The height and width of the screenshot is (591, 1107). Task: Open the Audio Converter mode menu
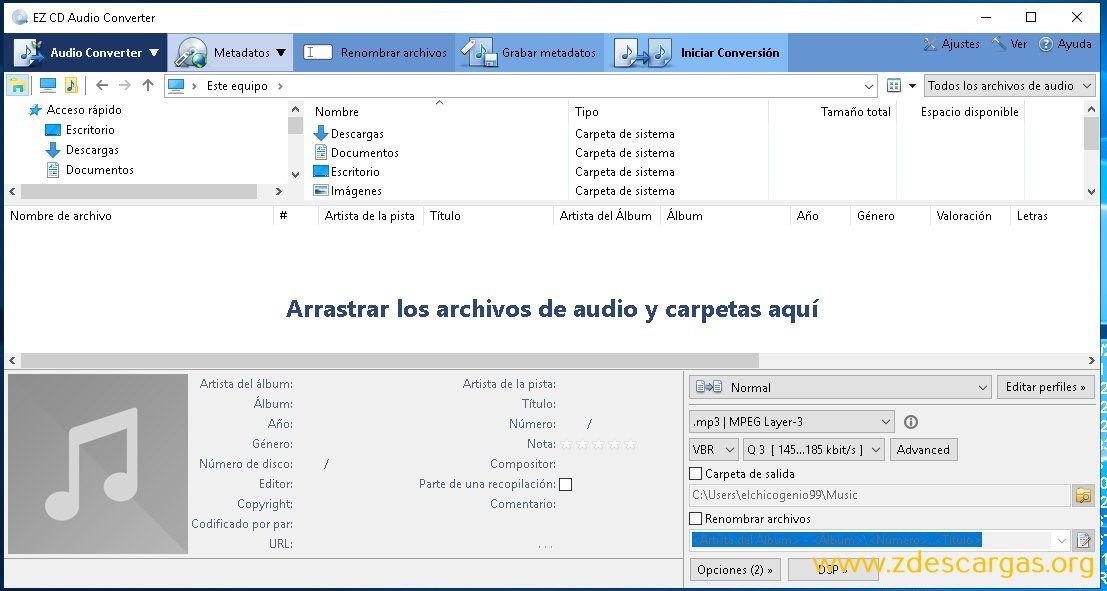point(86,52)
